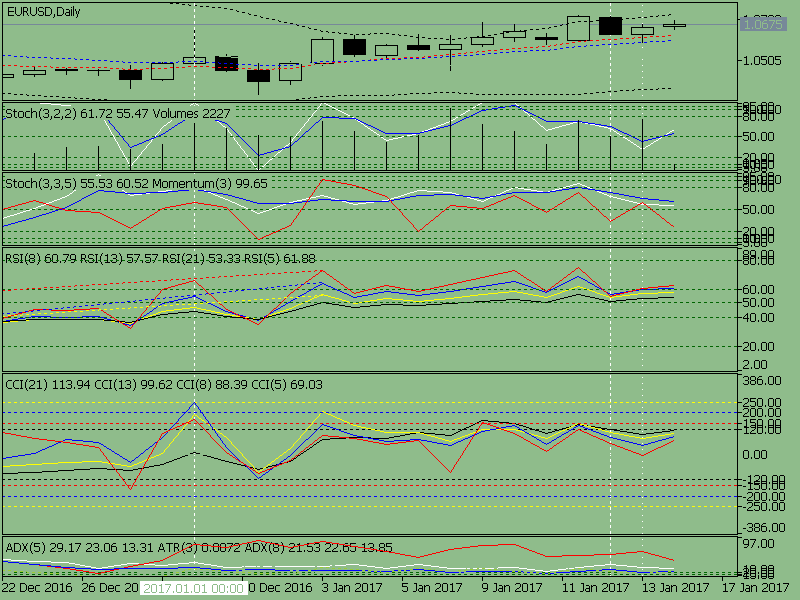Click the 11 Jan 2017 date label
The image size is (800, 600).
tap(595, 588)
